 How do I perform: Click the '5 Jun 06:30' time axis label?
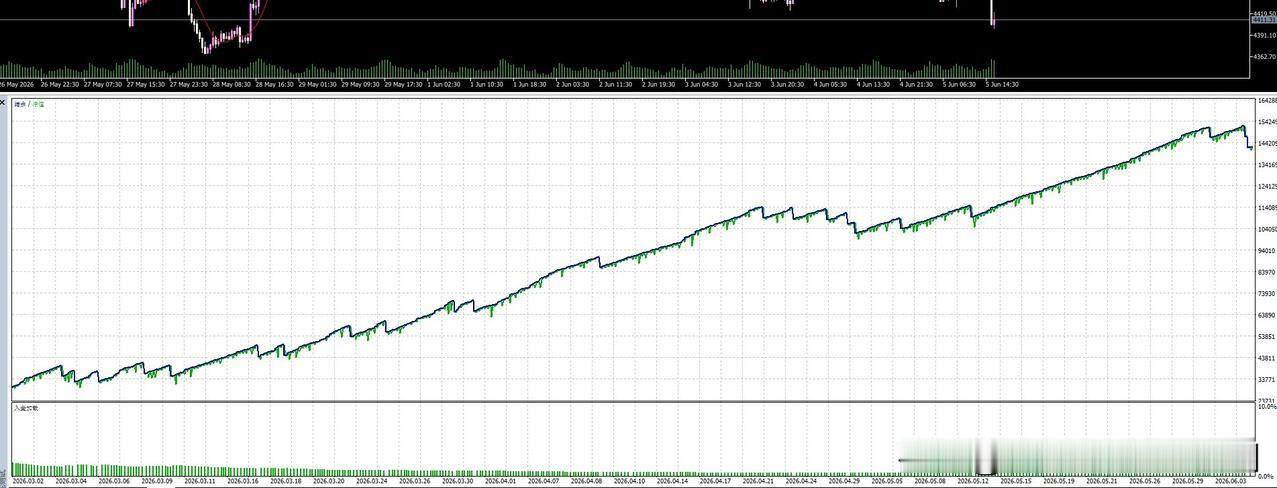pos(959,84)
